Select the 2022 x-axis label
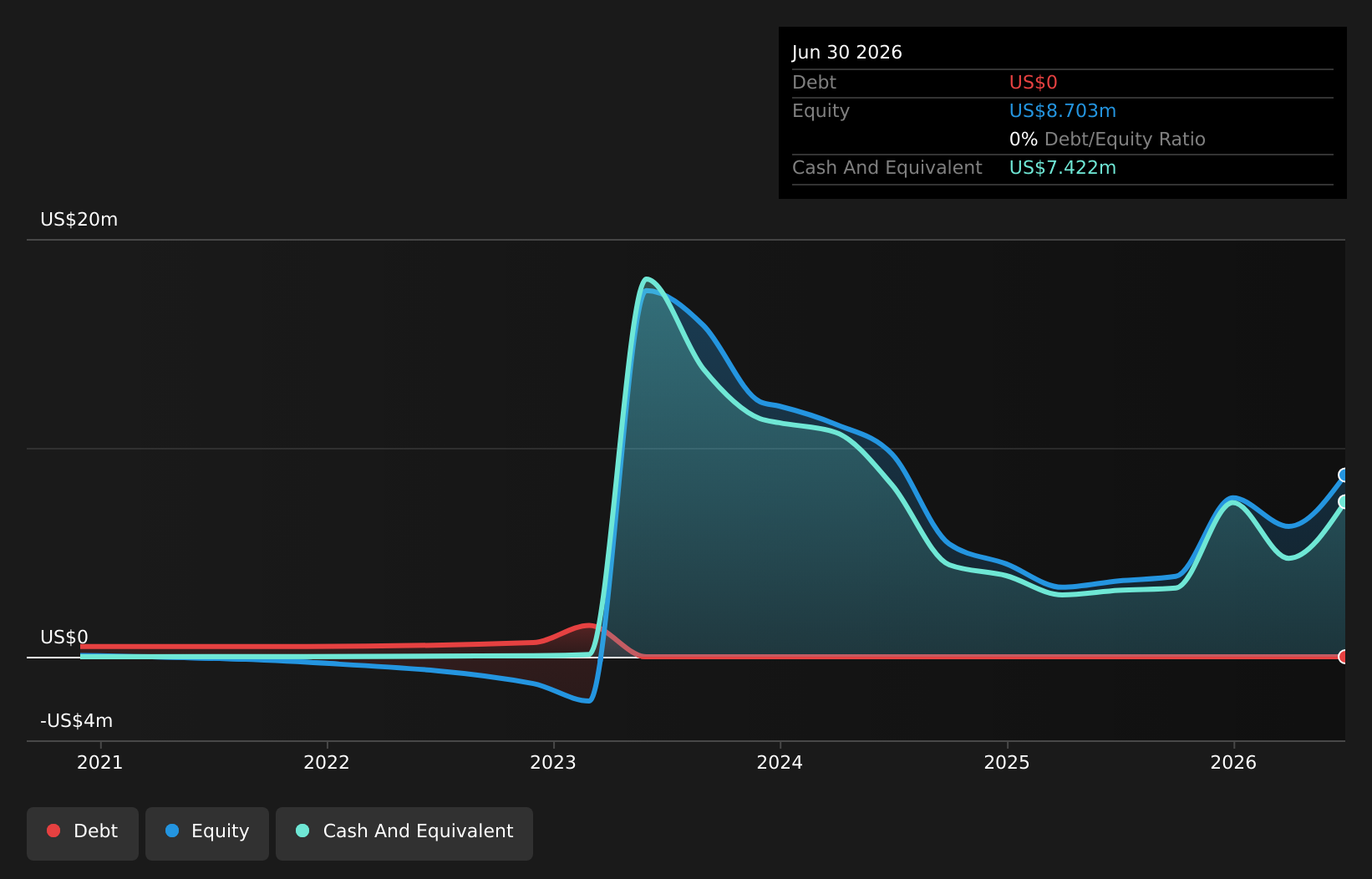Viewport: 1372px width, 879px height. pos(327,763)
